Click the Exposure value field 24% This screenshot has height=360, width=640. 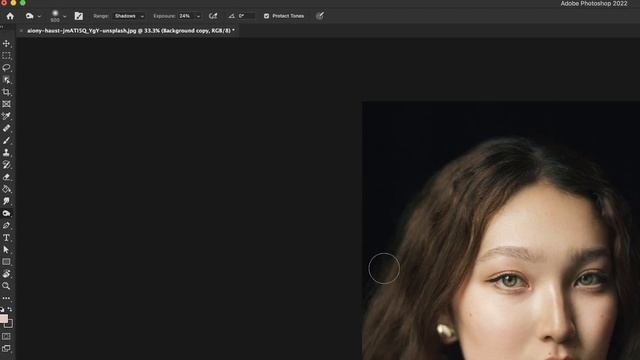(x=186, y=16)
